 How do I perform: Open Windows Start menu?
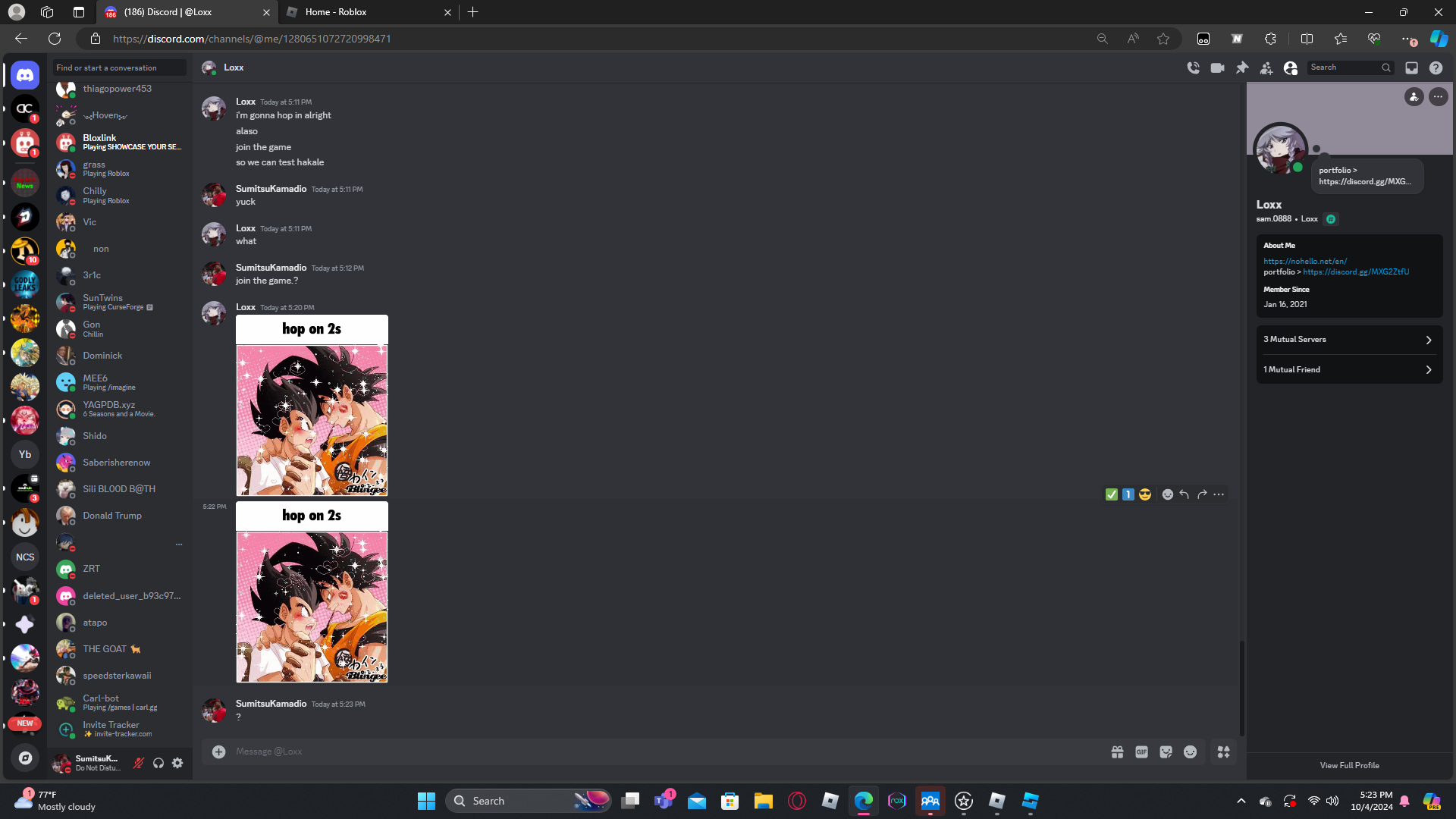tap(426, 801)
